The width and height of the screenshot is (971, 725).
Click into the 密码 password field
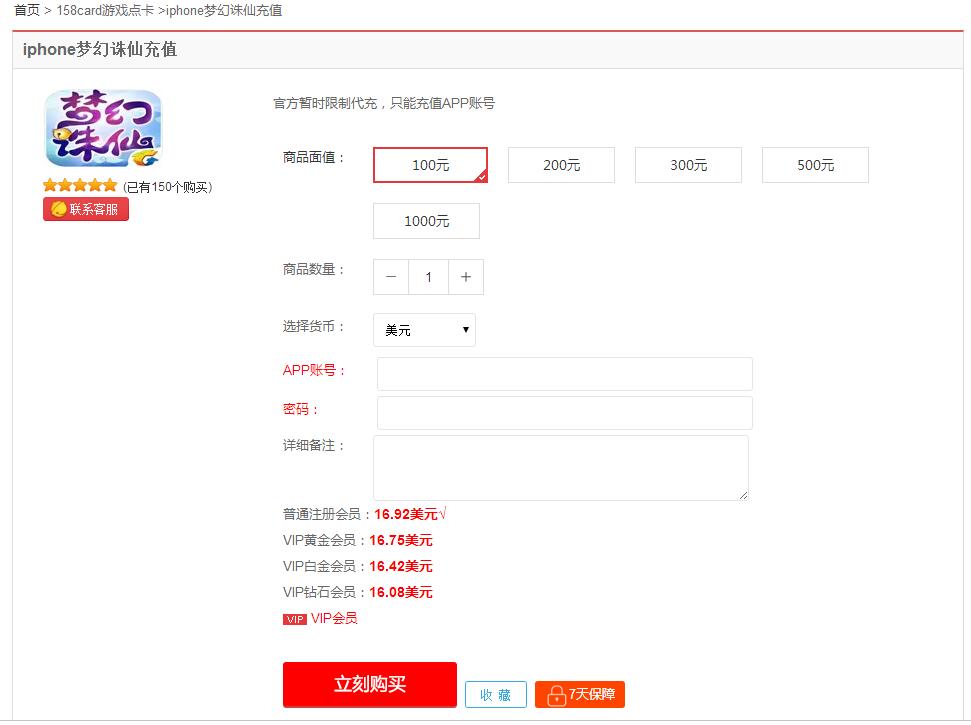click(564, 412)
